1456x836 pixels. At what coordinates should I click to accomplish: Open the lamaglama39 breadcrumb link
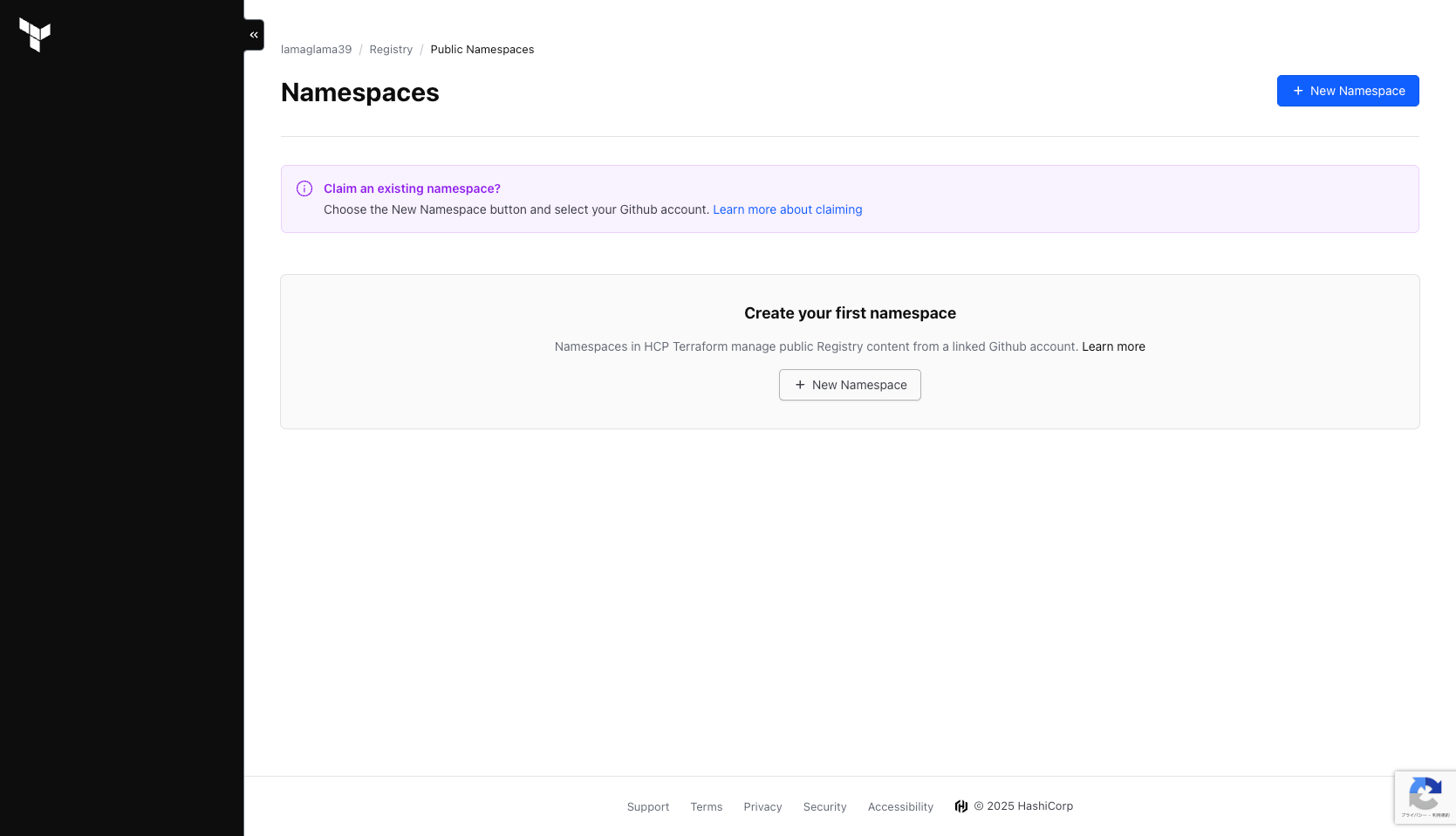(x=316, y=50)
